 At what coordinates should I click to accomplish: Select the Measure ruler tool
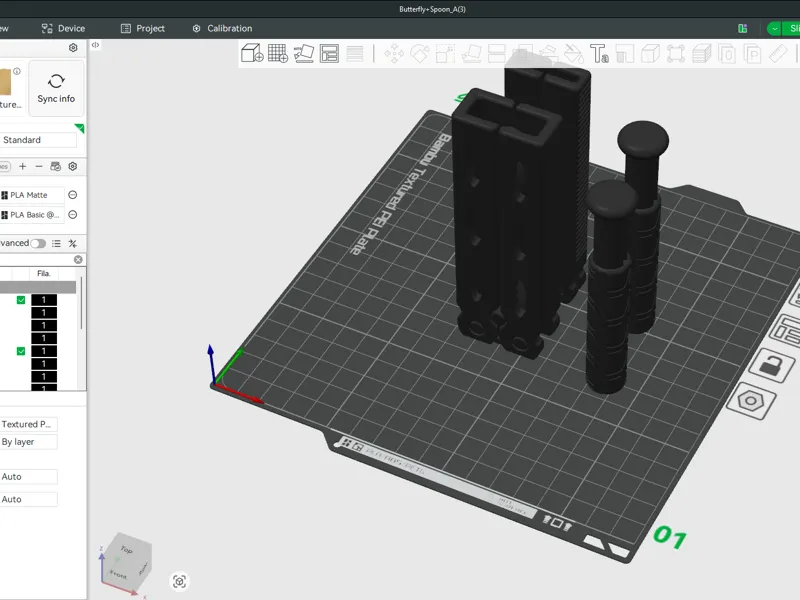click(x=778, y=54)
